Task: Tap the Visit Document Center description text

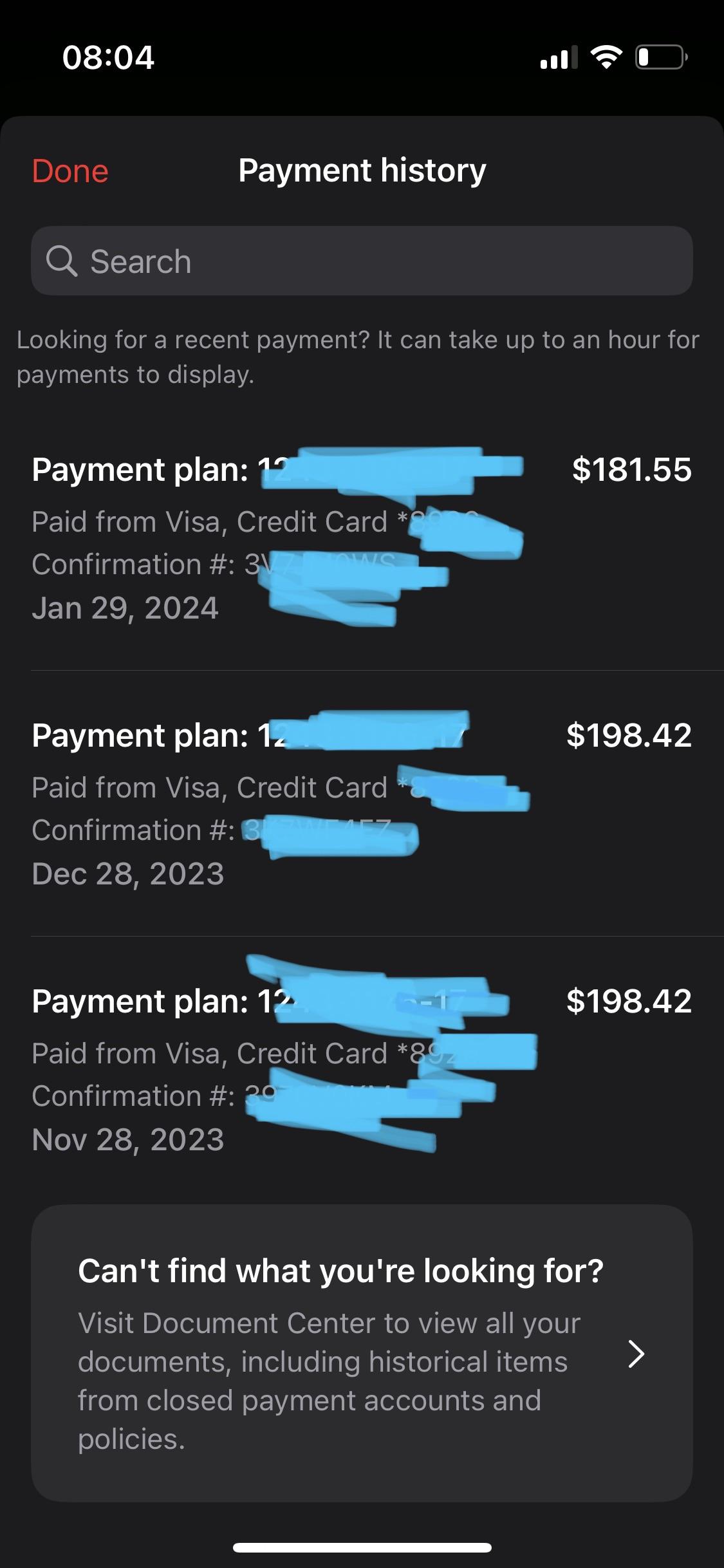Action: pyautogui.click(x=329, y=1381)
